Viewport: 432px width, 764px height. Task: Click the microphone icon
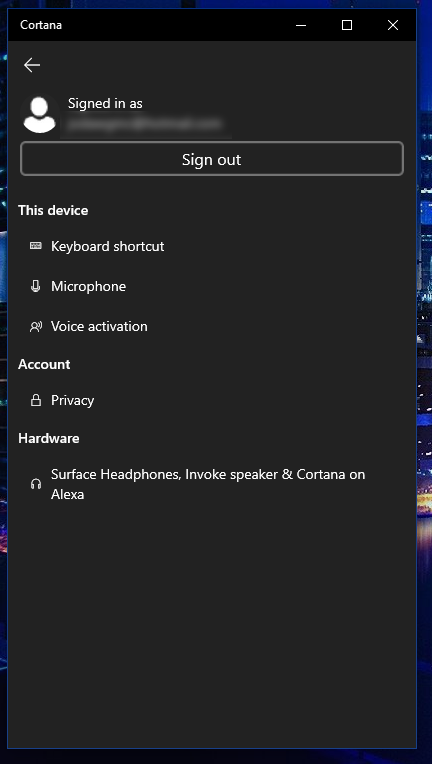click(x=36, y=286)
